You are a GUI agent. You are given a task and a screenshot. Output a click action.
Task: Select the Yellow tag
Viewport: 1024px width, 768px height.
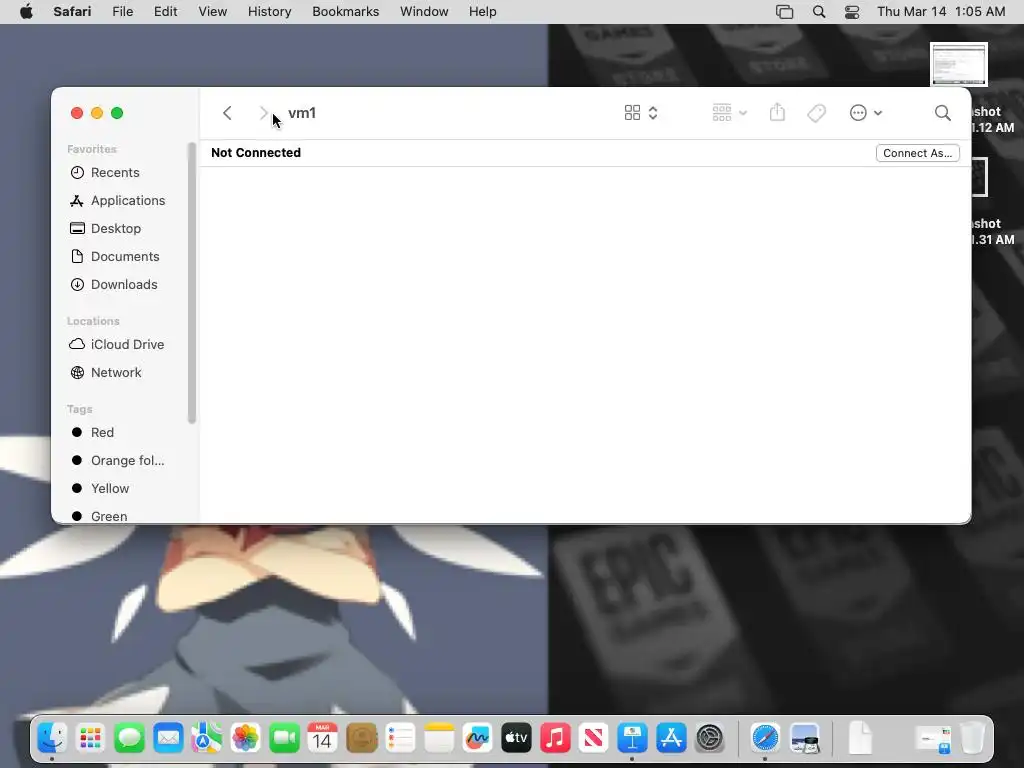pos(100,488)
